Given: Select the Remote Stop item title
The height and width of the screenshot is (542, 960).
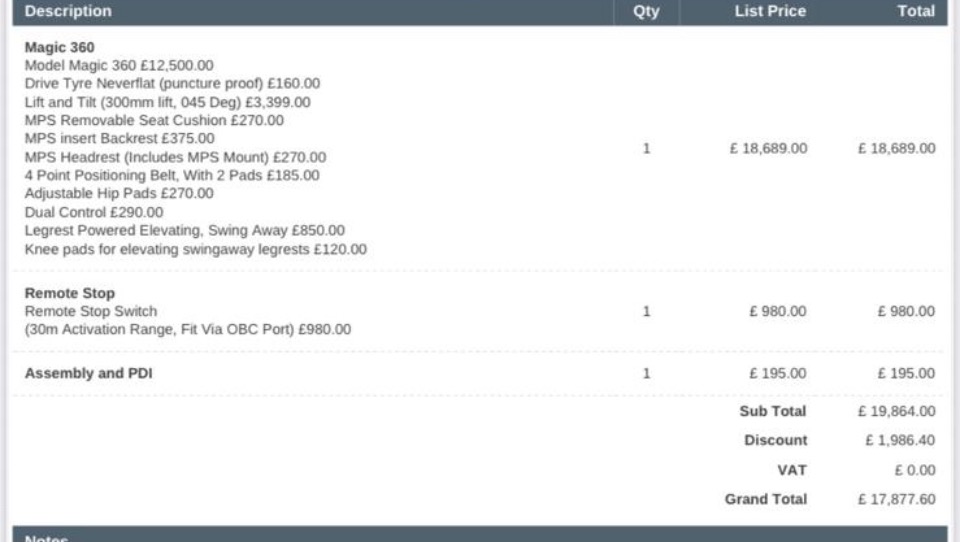Looking at the screenshot, I should coord(70,293).
